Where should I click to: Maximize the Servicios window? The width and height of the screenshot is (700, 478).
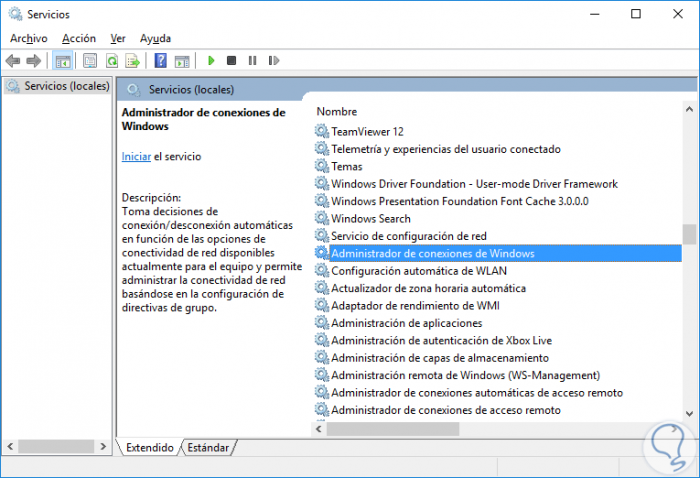[x=636, y=14]
